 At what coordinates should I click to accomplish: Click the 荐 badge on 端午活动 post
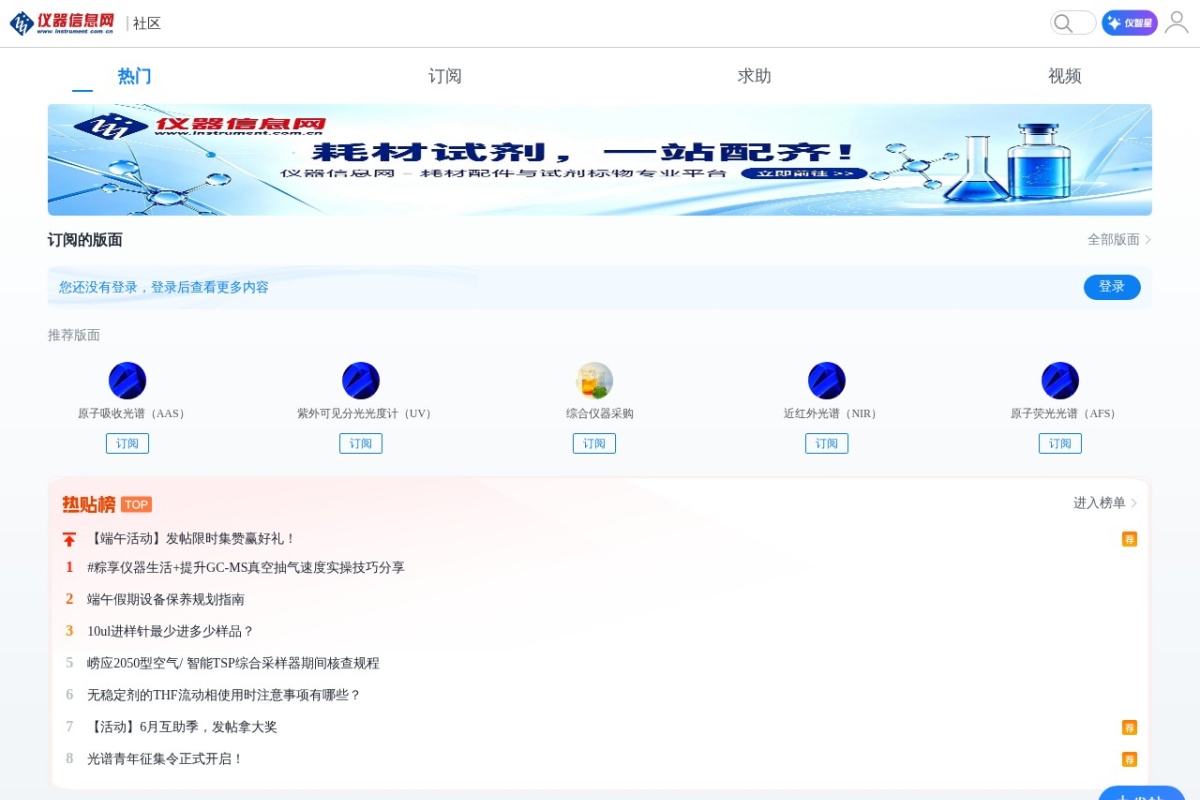click(x=1129, y=539)
